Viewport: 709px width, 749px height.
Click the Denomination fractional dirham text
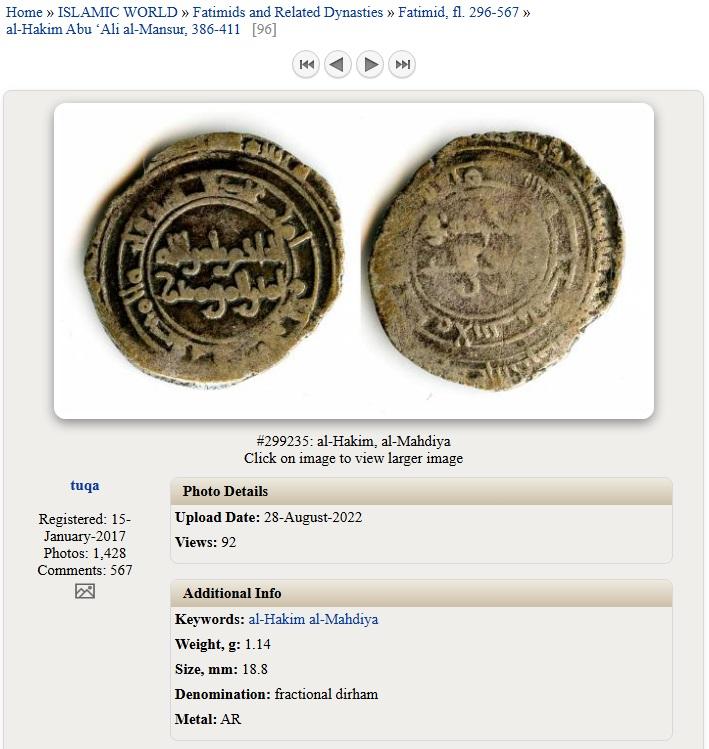coord(276,694)
